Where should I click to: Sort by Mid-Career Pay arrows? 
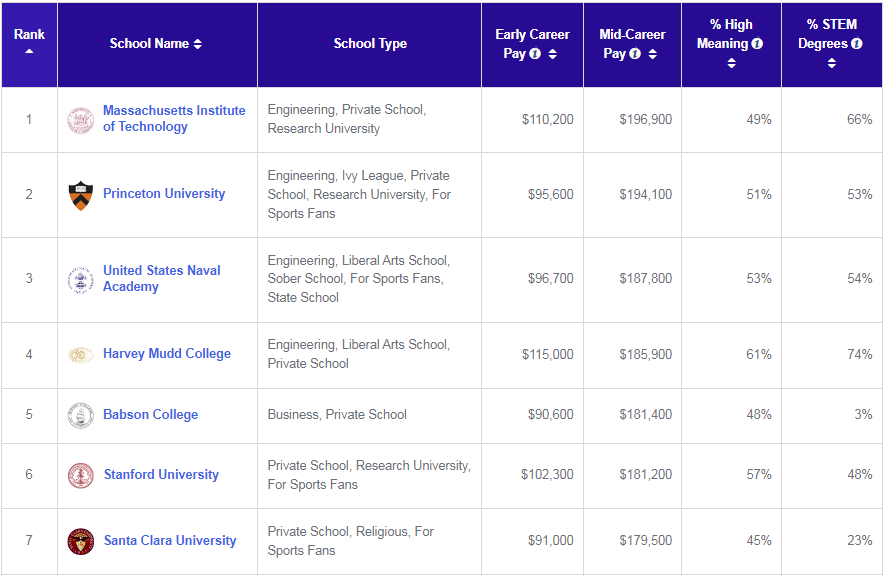[x=652, y=54]
